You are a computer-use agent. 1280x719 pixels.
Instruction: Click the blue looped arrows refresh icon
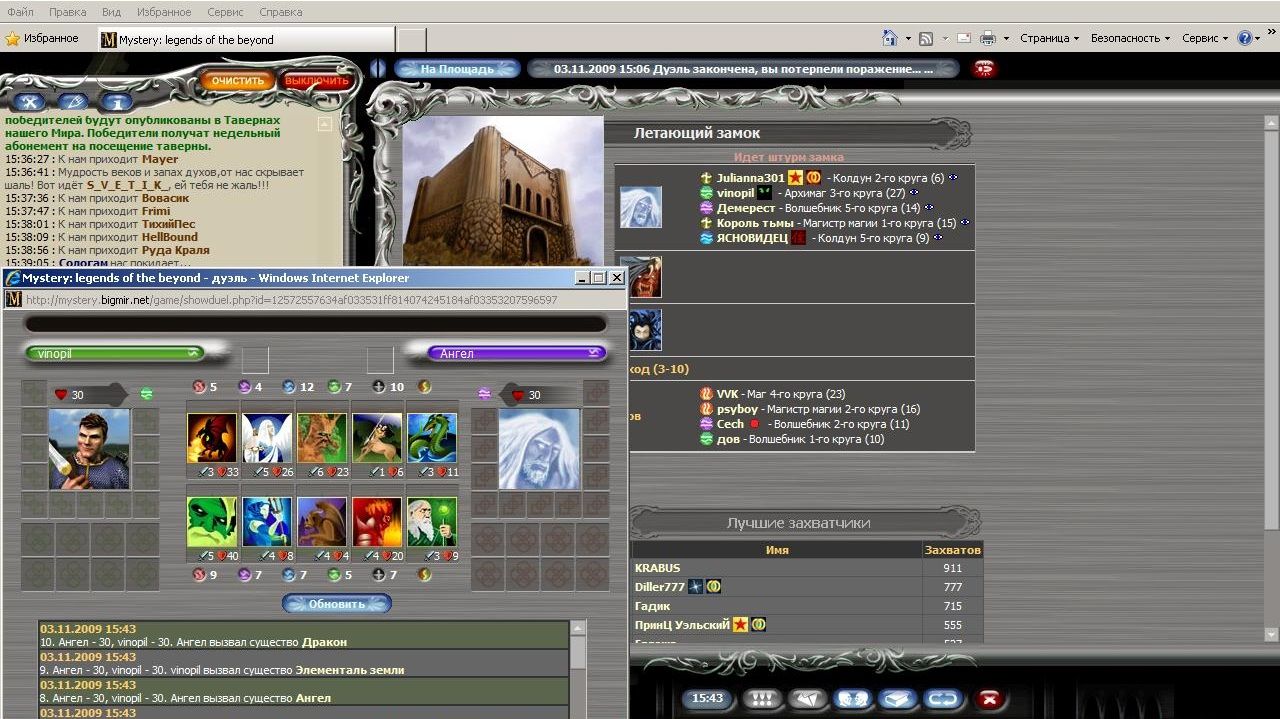(942, 699)
